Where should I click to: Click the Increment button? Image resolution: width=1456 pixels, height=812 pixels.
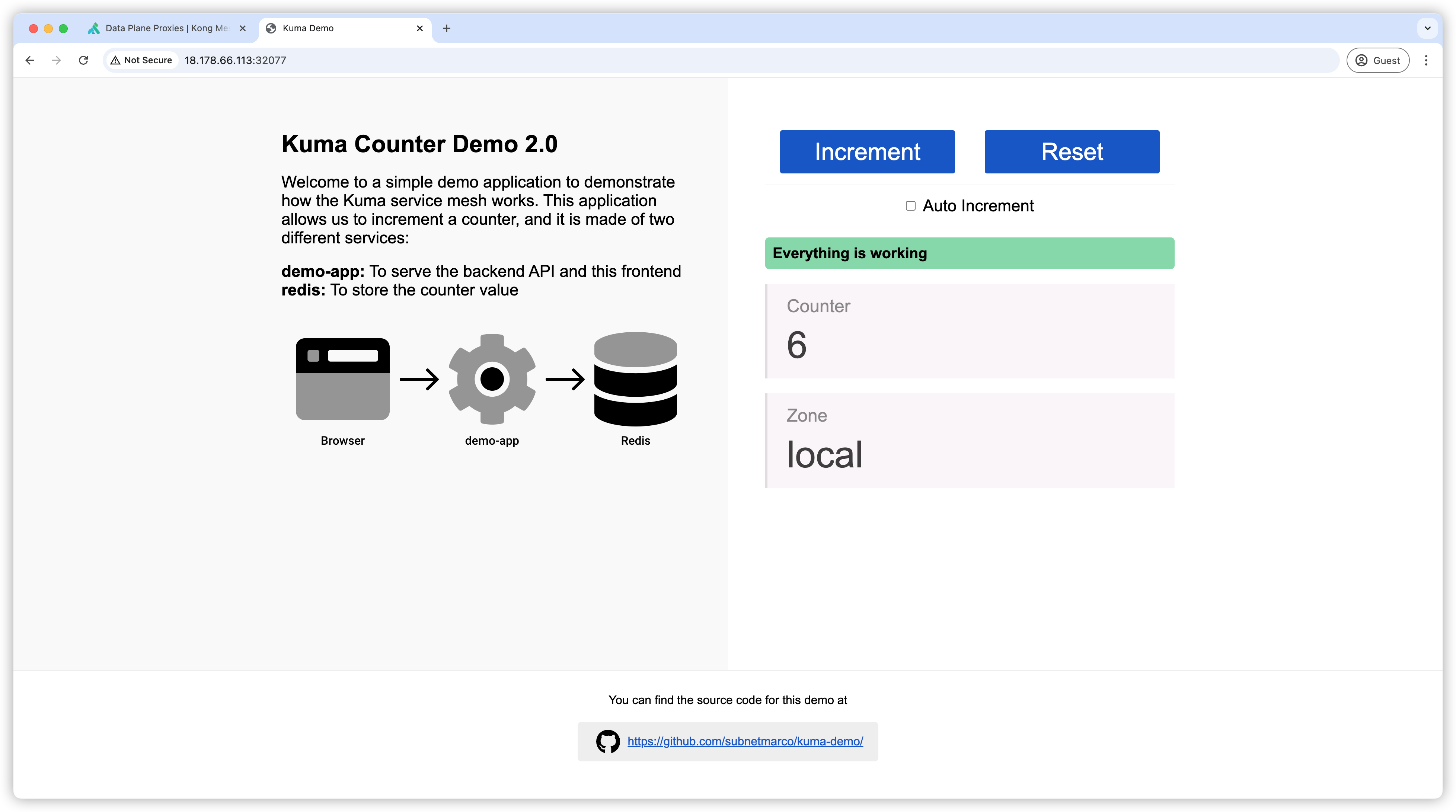(x=867, y=151)
